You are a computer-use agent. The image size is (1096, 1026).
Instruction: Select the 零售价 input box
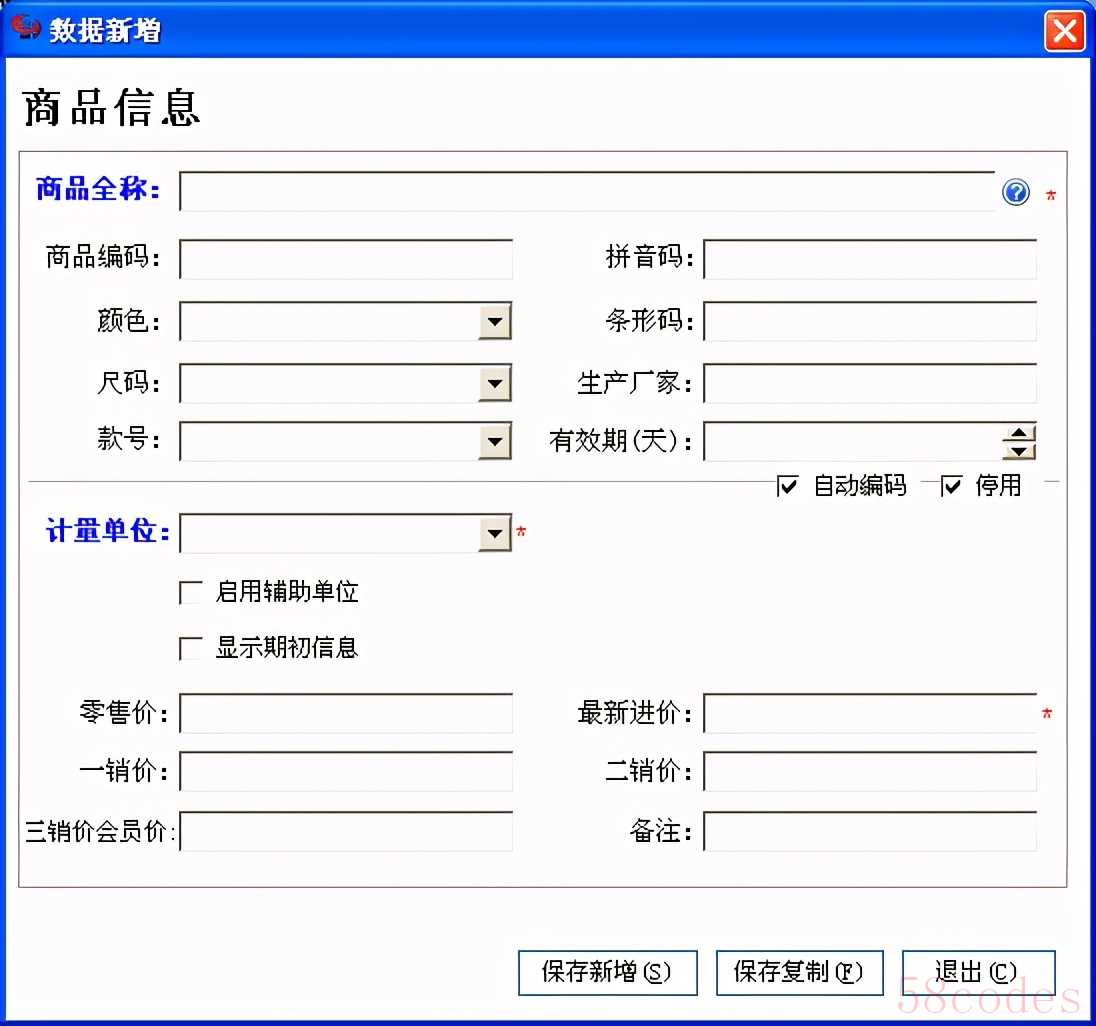tap(345, 714)
